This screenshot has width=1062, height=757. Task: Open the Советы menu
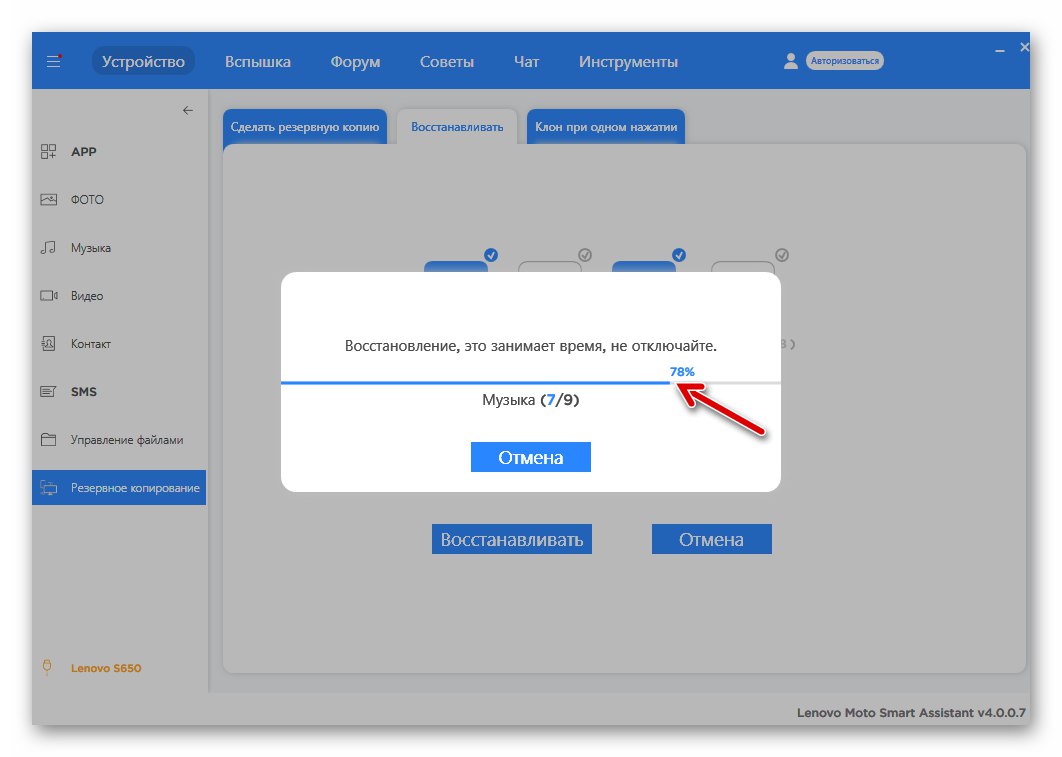click(446, 62)
